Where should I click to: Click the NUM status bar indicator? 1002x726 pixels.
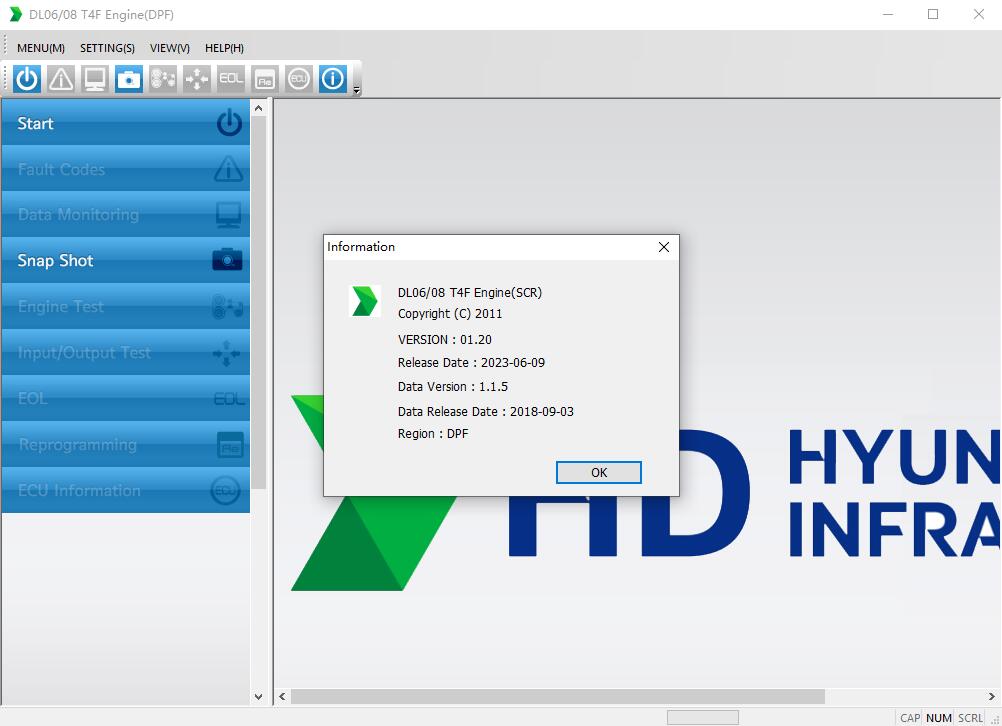coord(939,718)
